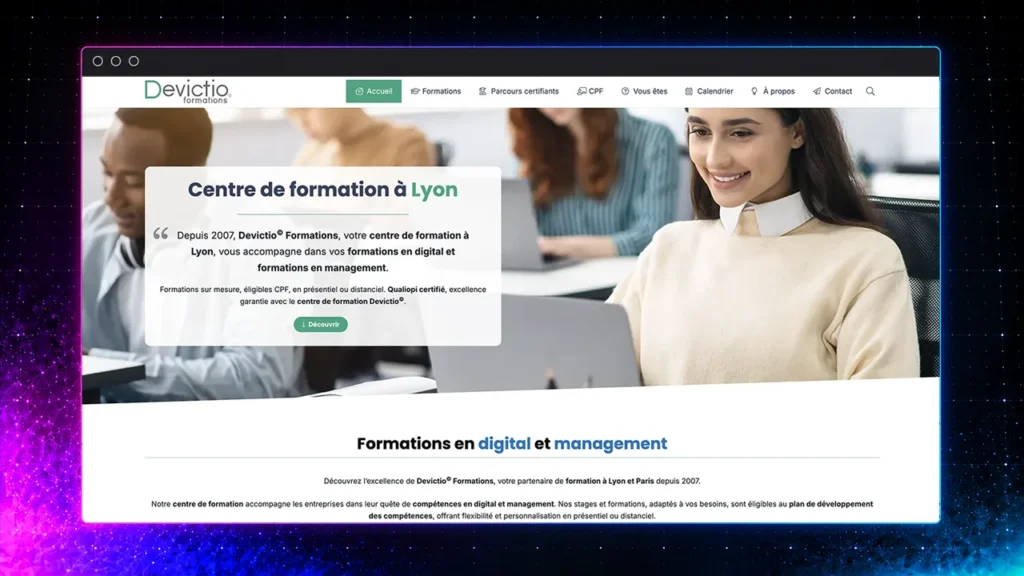Visit the À propos page
This screenshot has width=1024, height=576.
773,91
